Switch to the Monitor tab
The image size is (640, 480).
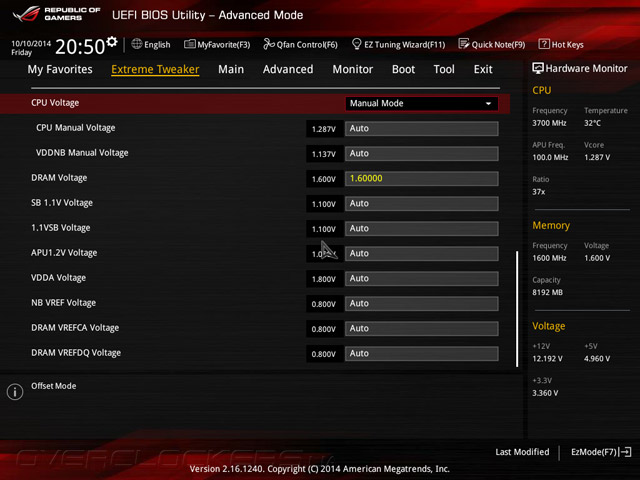[x=353, y=69]
